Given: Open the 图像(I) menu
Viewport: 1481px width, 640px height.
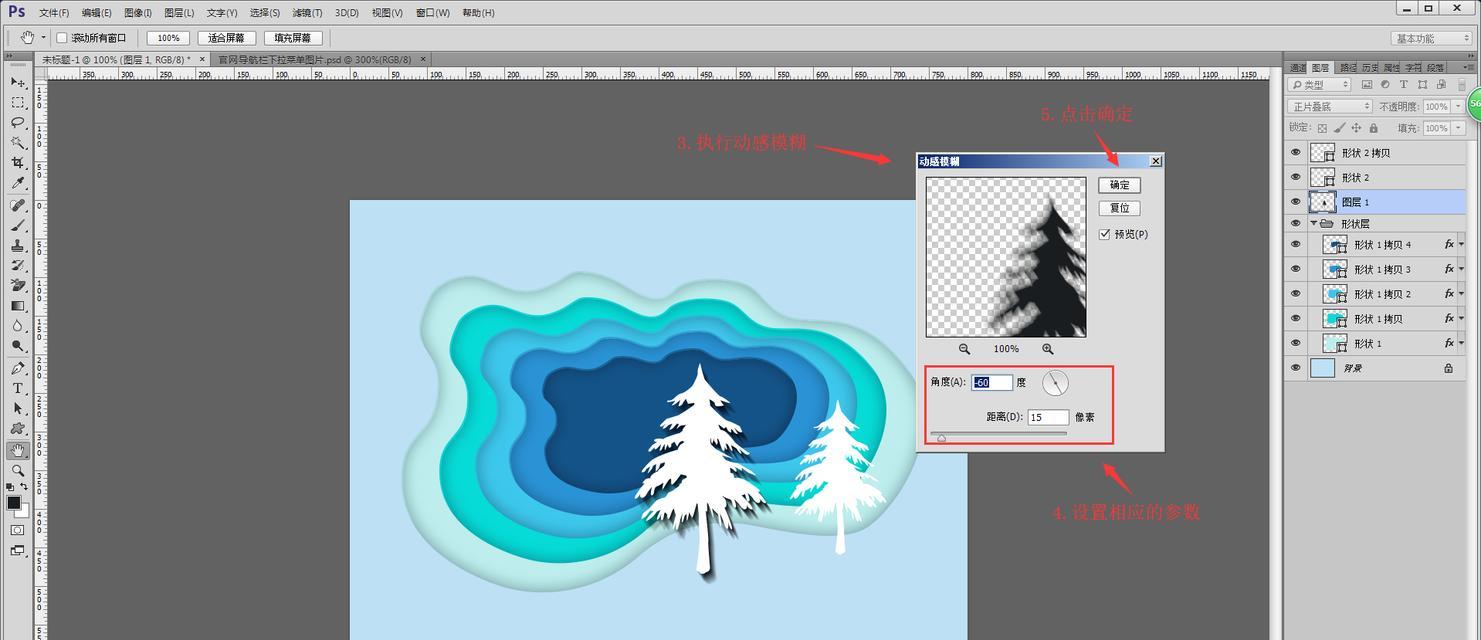Looking at the screenshot, I should (x=138, y=13).
